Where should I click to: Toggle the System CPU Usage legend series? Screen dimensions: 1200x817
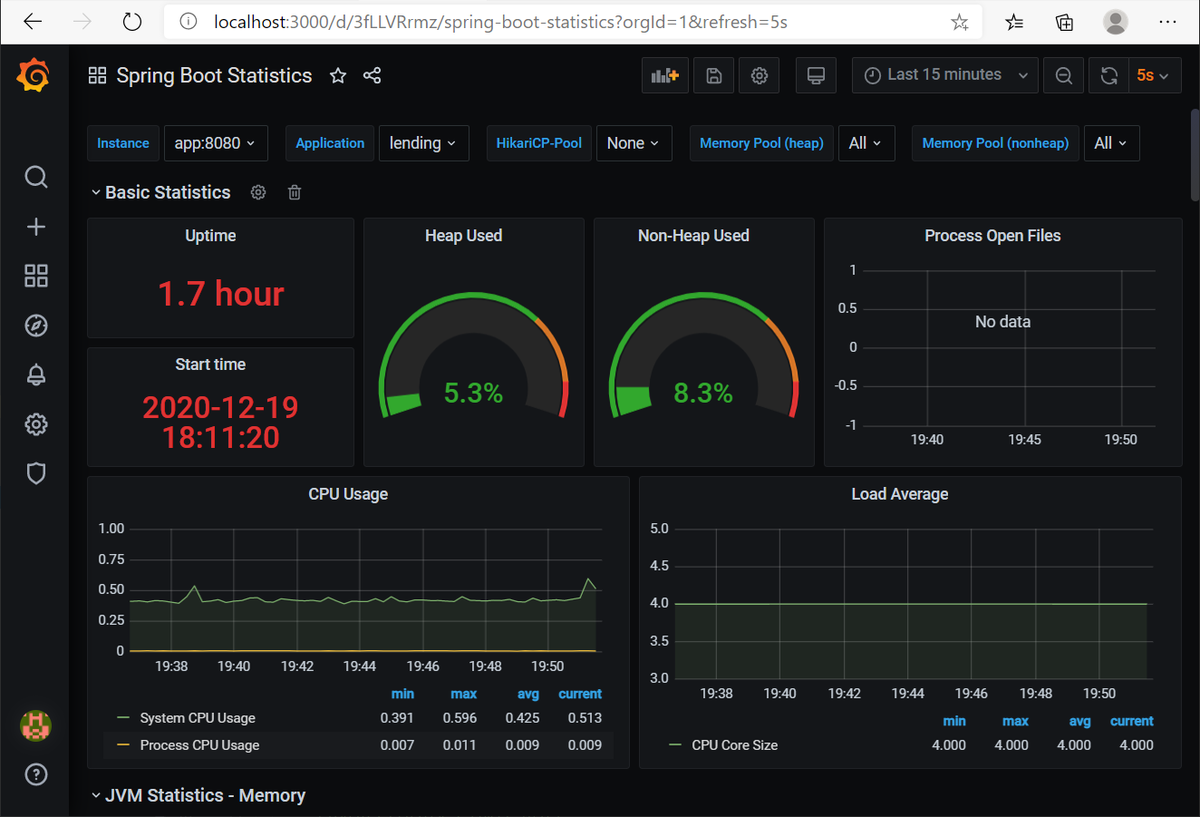(197, 718)
